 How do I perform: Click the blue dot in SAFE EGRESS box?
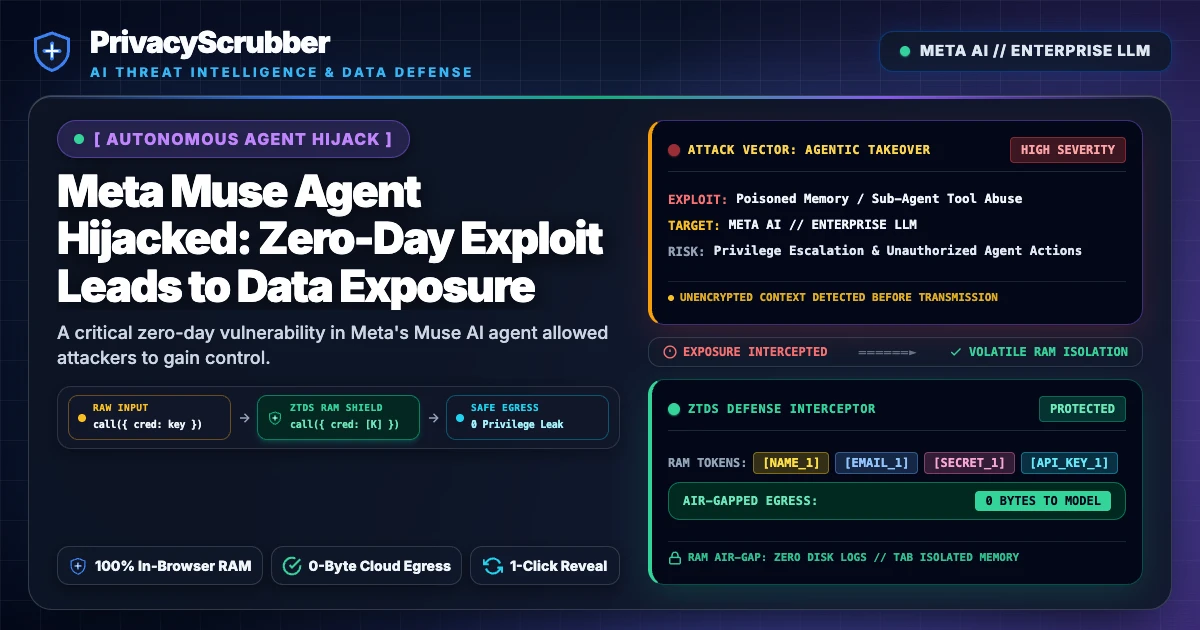pyautogui.click(x=460, y=417)
